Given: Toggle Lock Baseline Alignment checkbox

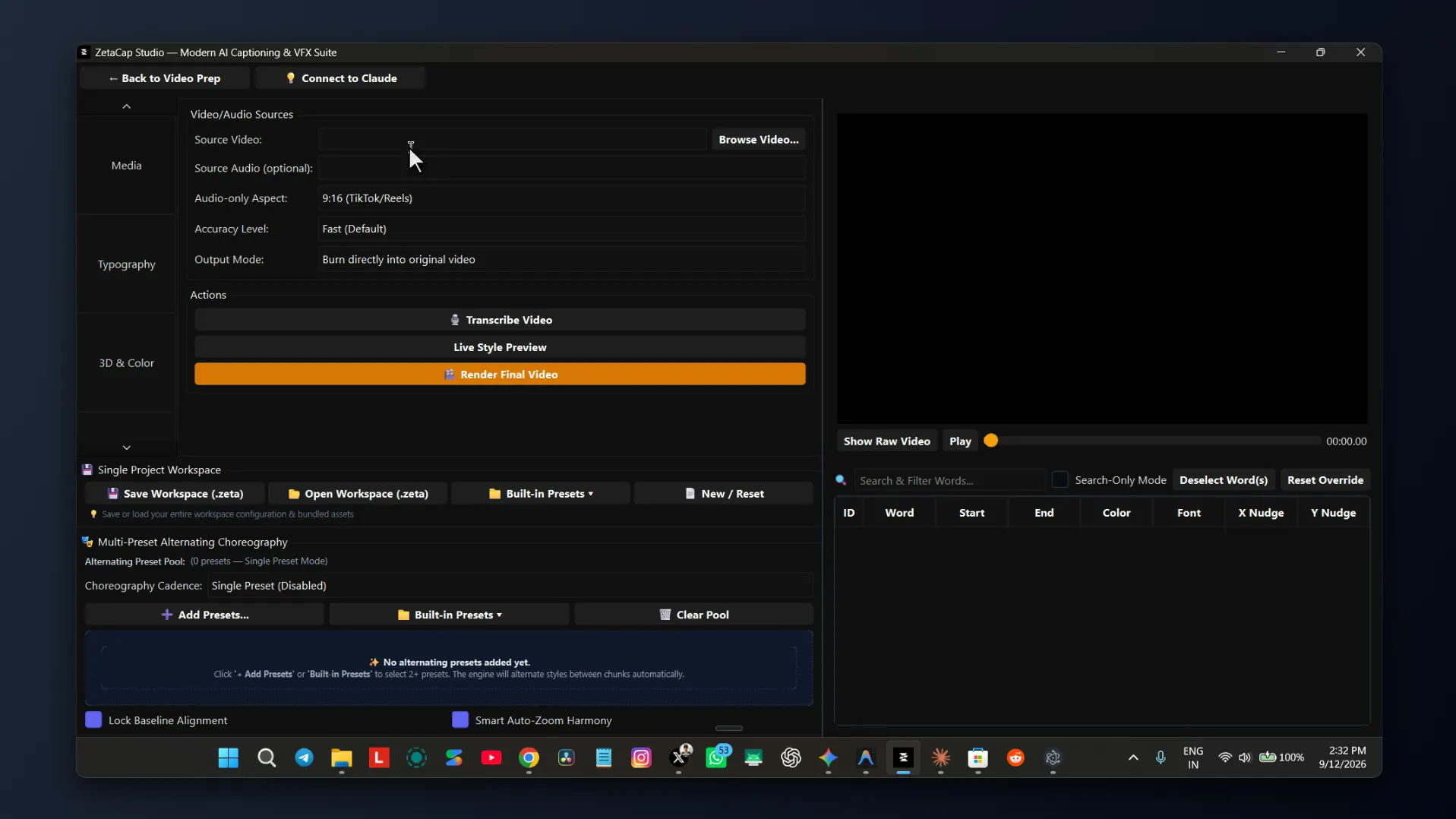Looking at the screenshot, I should [x=93, y=719].
